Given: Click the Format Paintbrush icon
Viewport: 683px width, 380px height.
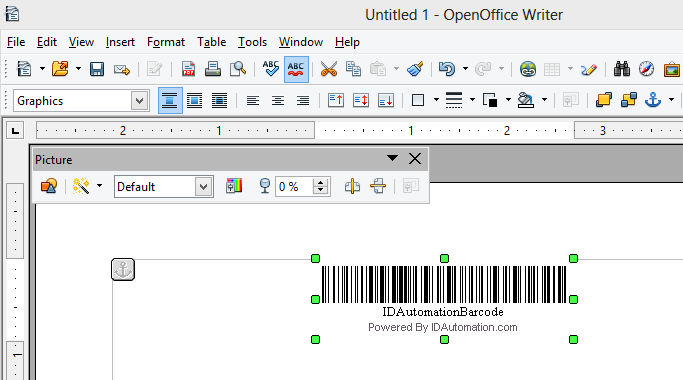Looking at the screenshot, I should (x=415, y=69).
